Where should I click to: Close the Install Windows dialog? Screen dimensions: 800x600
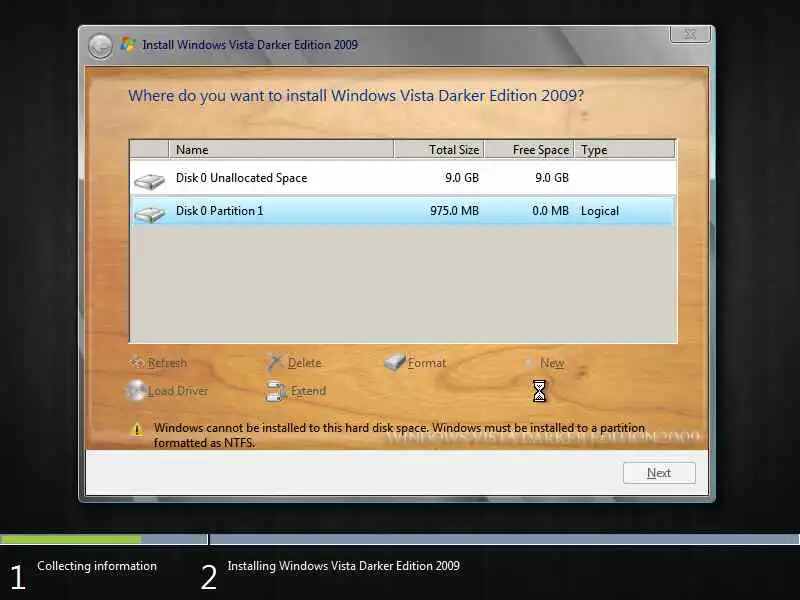(690, 34)
